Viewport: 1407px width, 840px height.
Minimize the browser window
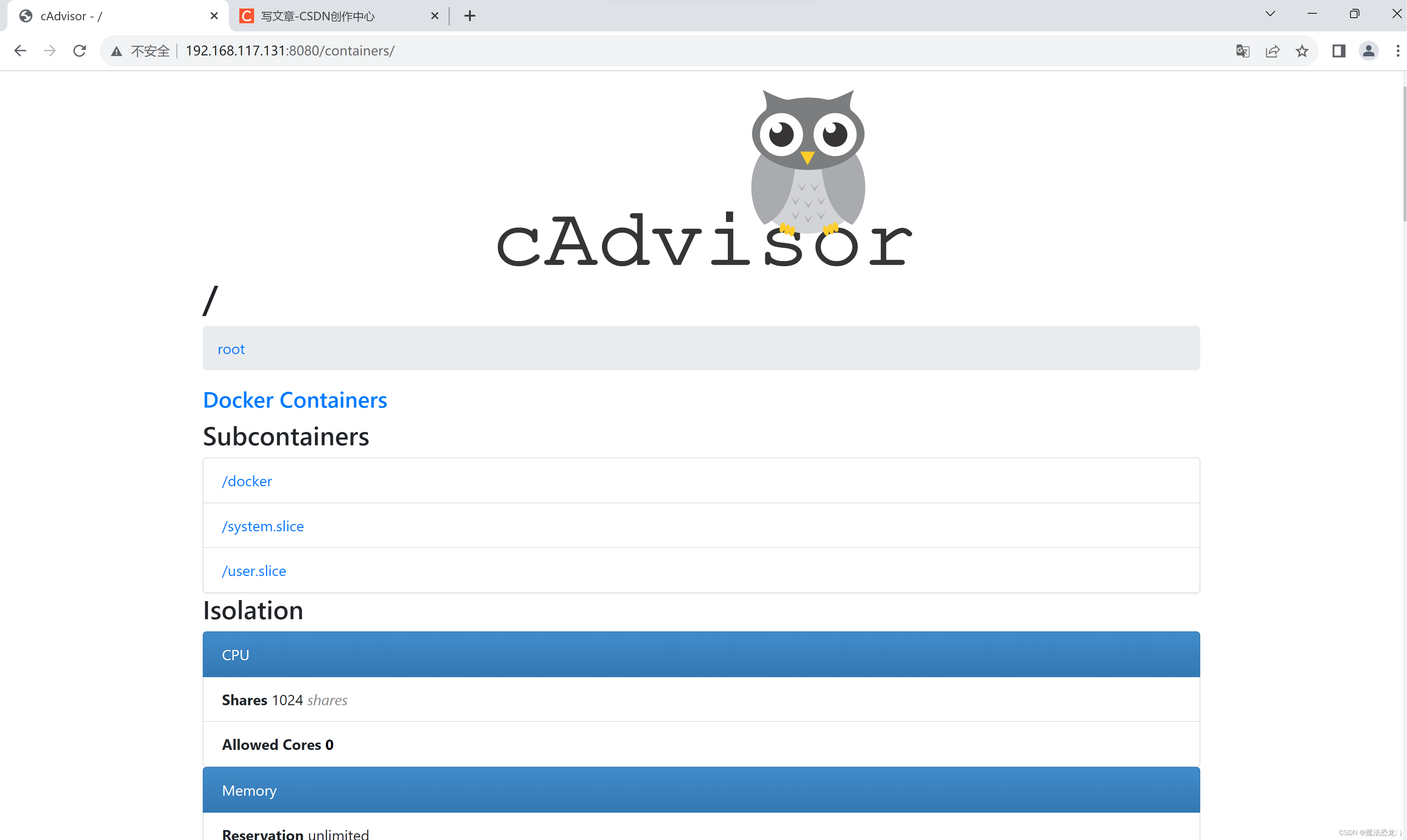(1312, 14)
